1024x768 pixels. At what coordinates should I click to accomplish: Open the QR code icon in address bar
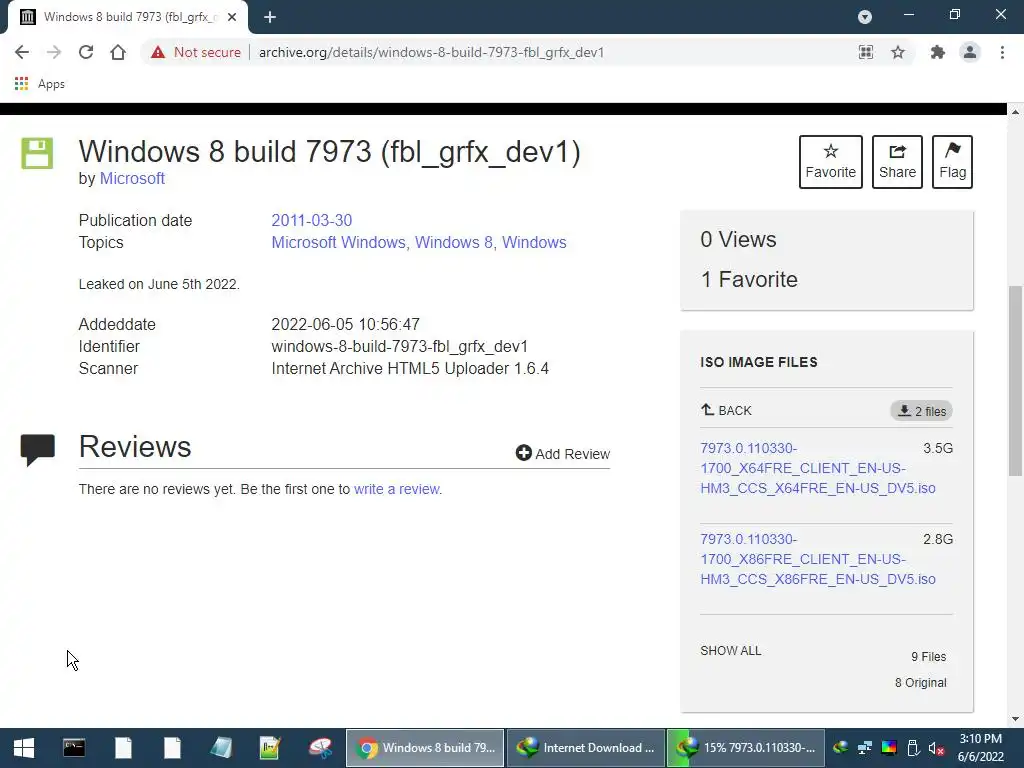(866, 52)
